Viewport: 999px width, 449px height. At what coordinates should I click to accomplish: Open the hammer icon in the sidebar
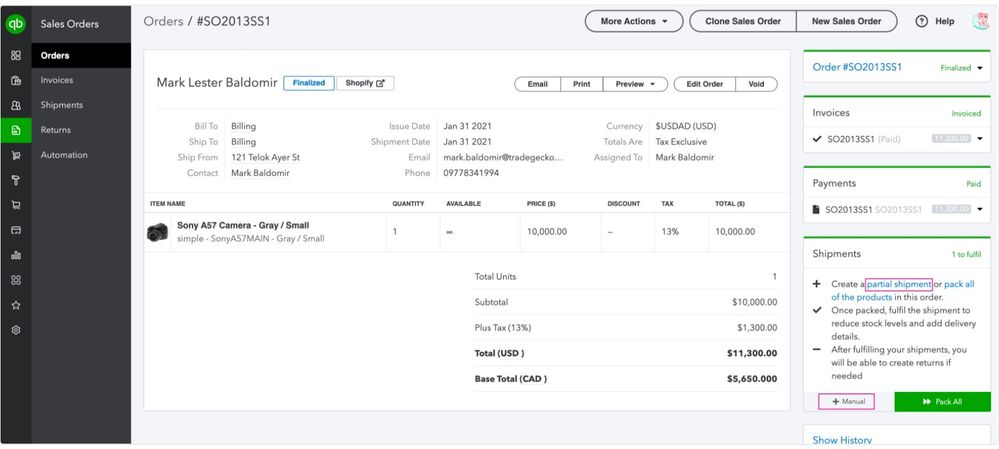pyautogui.click(x=16, y=180)
